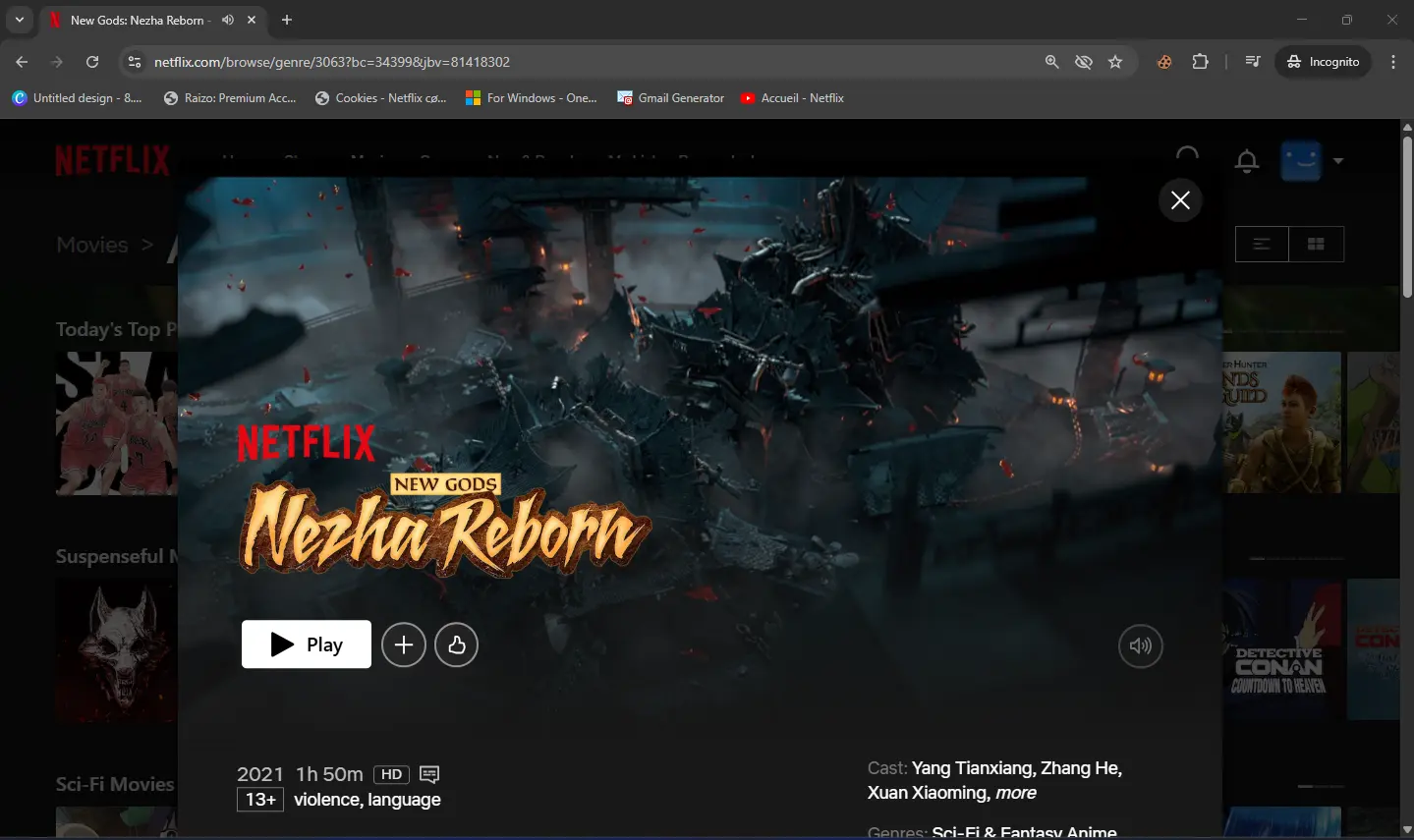Click the 13+ maturity rating badge
The width and height of the screenshot is (1414, 840).
(x=260, y=800)
